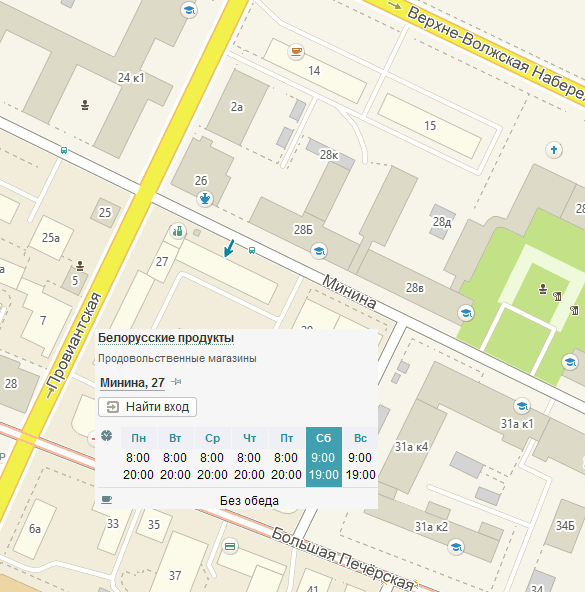Click the fountain icon by building 26
Viewport: 585px width, 592px height.
205,198
